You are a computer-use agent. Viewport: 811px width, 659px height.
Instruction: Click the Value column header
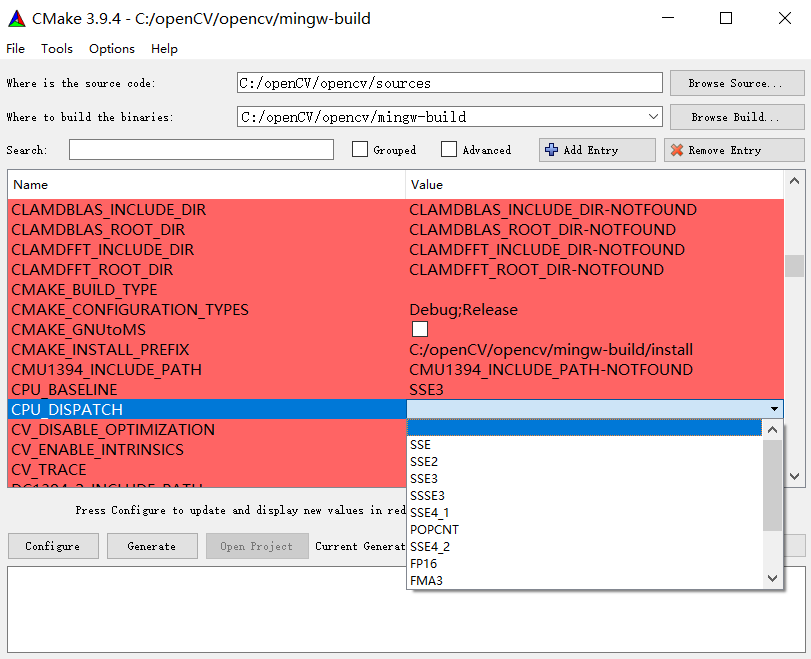595,185
